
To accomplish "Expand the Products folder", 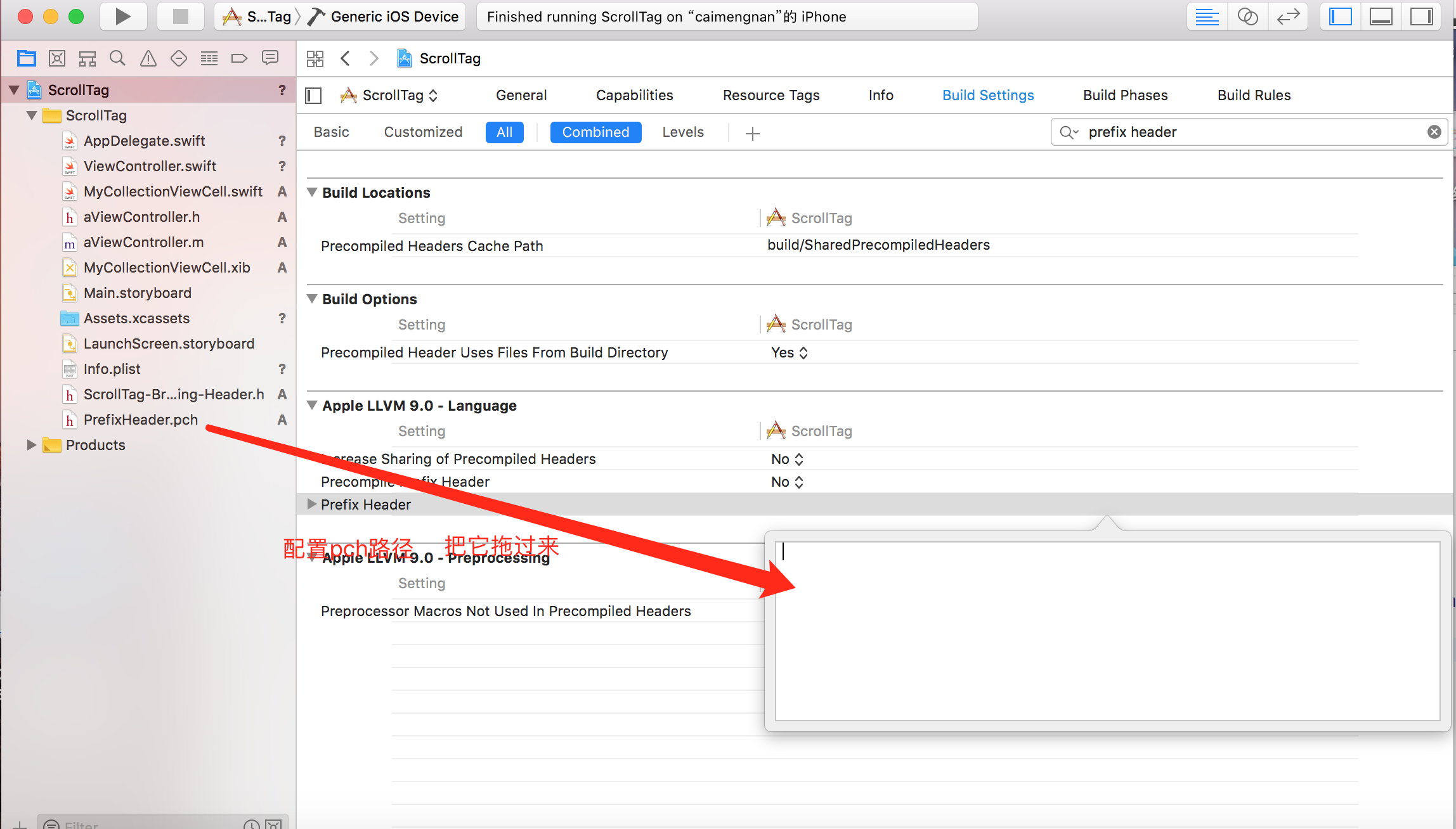I will [32, 445].
